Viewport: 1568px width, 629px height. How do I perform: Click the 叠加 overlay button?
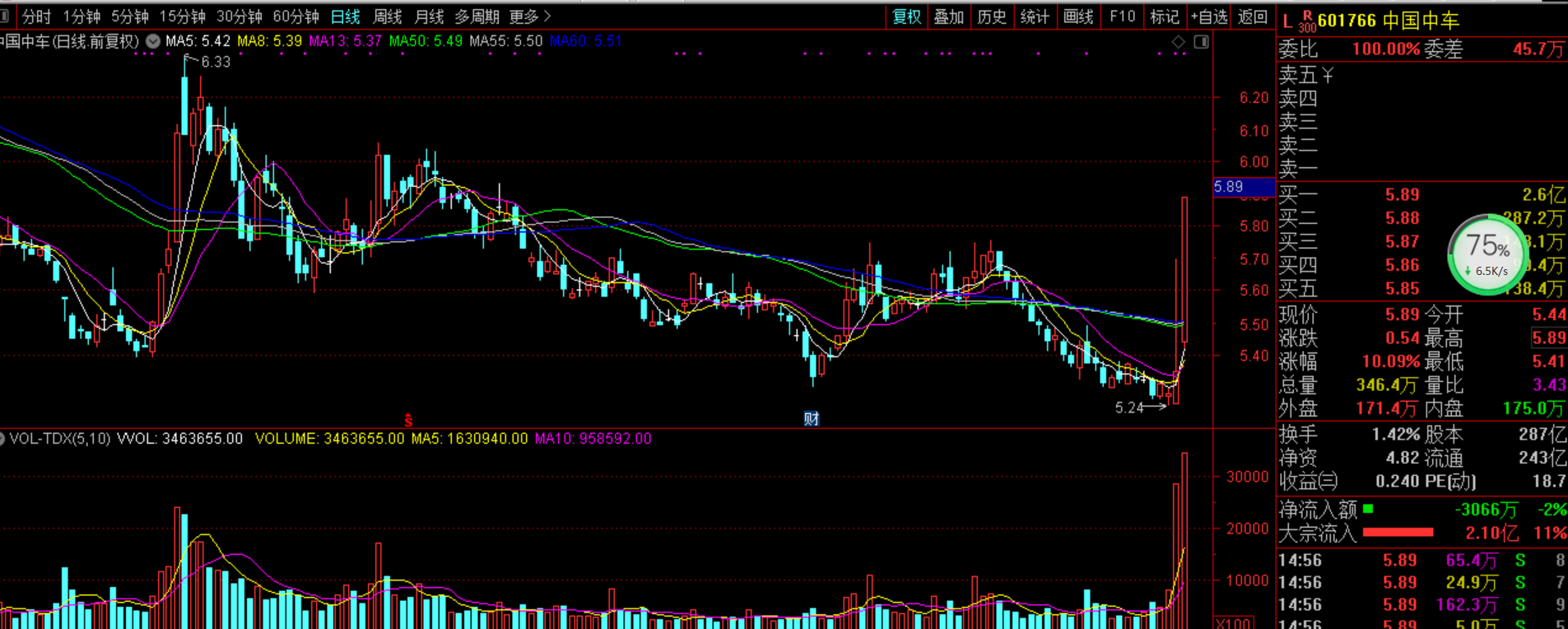click(949, 16)
